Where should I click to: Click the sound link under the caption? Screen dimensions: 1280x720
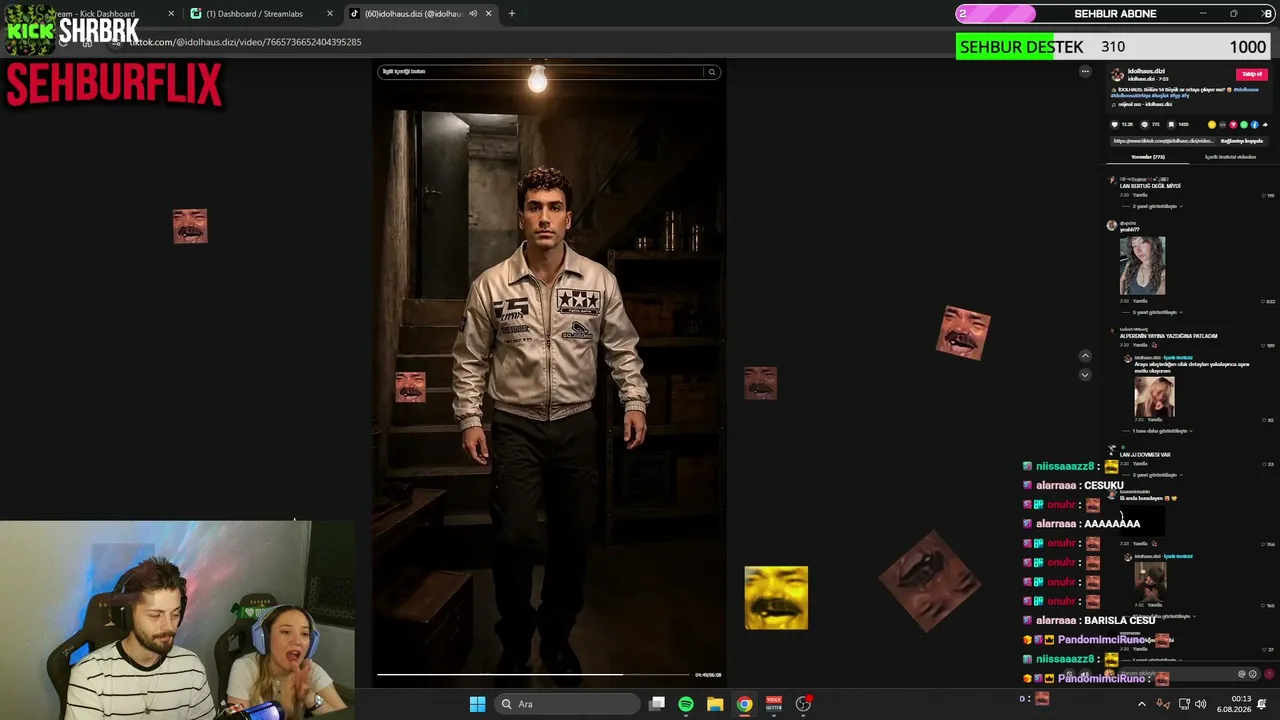[x=1144, y=104]
